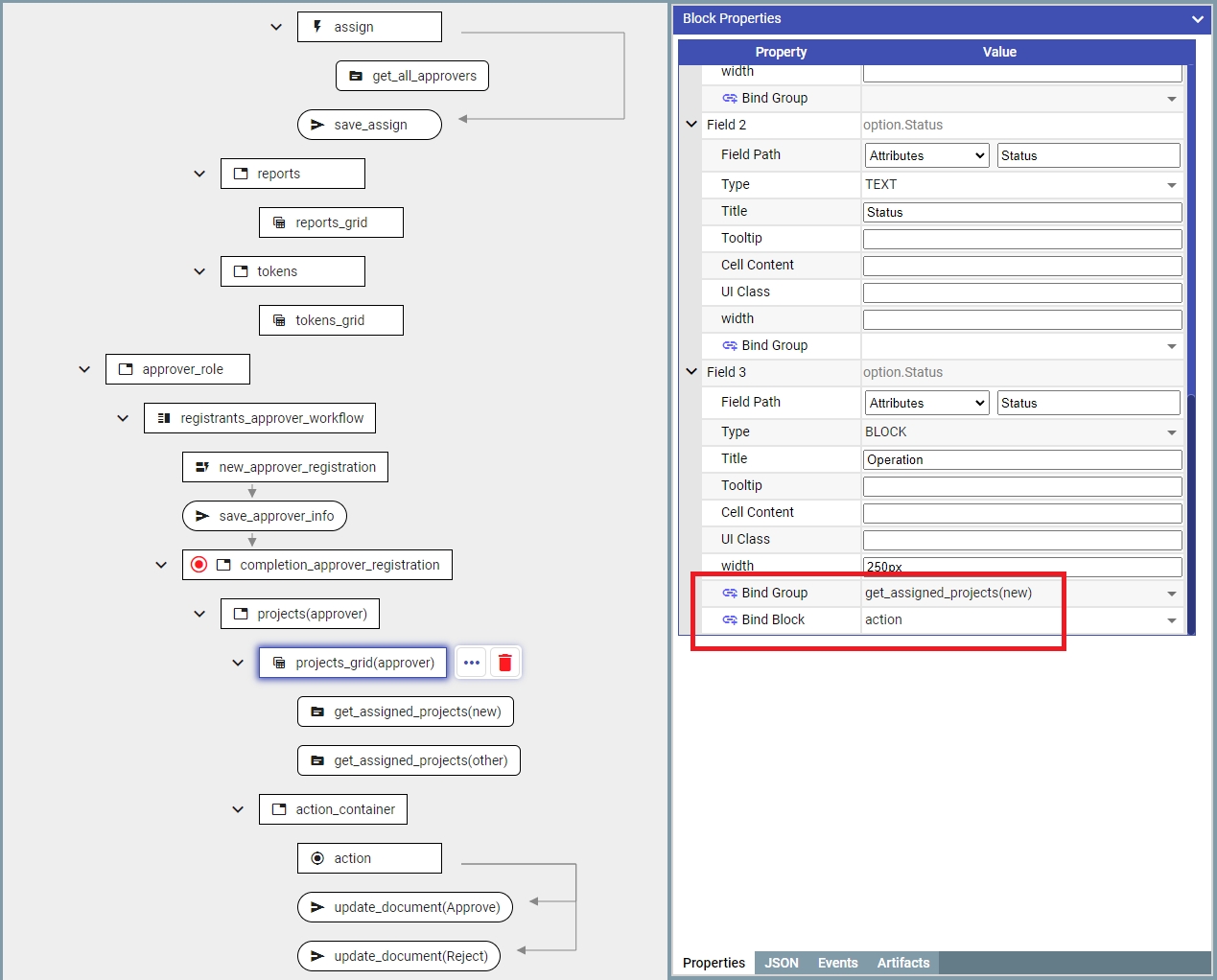The image size is (1217, 980).
Task: Collapse the Field 3 section
Action: [691, 372]
